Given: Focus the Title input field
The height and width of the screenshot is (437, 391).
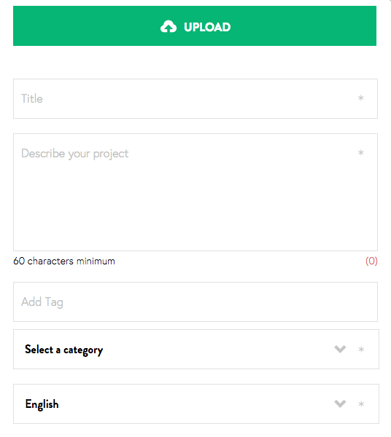Looking at the screenshot, I should point(195,99).
